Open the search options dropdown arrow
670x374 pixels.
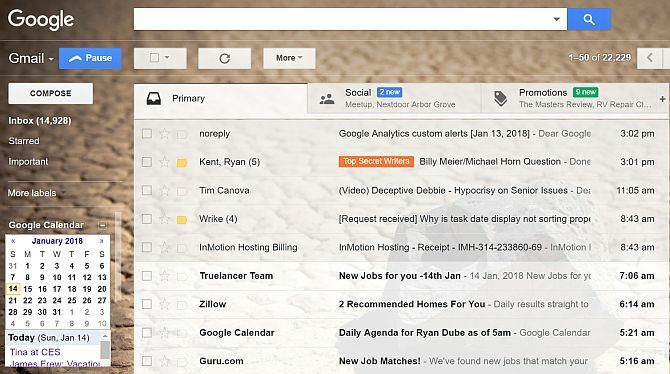(556, 19)
